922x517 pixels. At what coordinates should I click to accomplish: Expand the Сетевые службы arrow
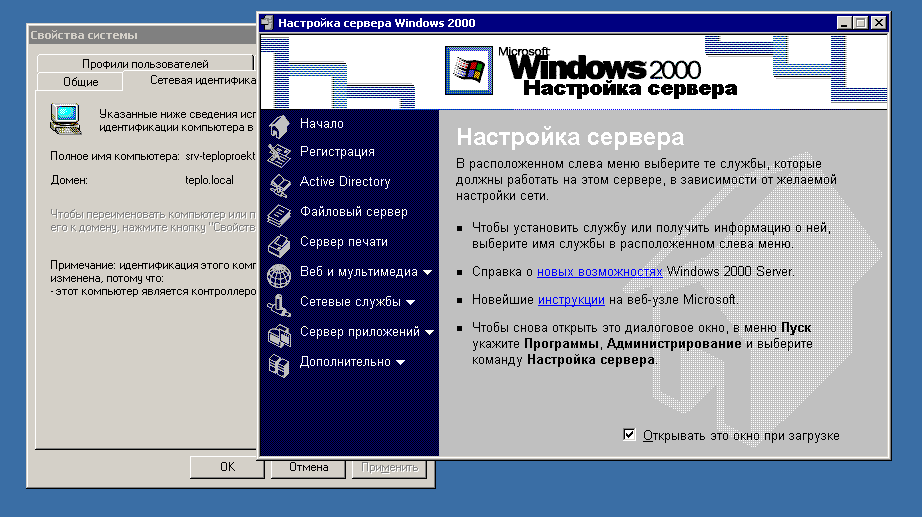pos(410,302)
